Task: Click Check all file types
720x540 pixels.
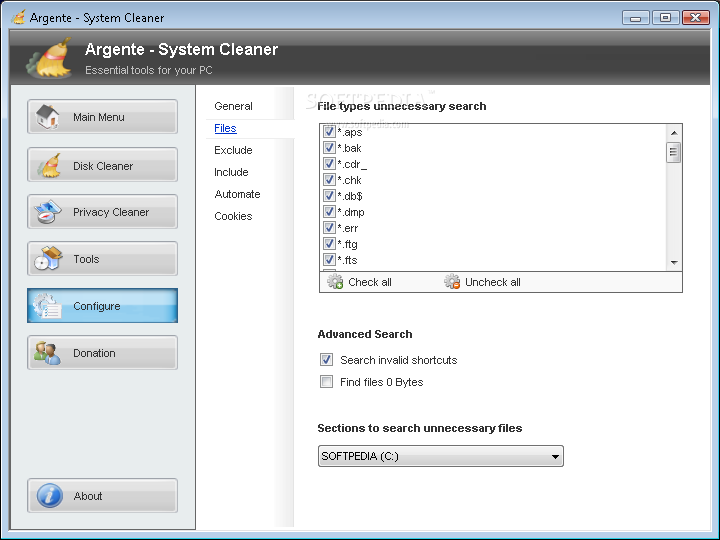Action: (360, 282)
